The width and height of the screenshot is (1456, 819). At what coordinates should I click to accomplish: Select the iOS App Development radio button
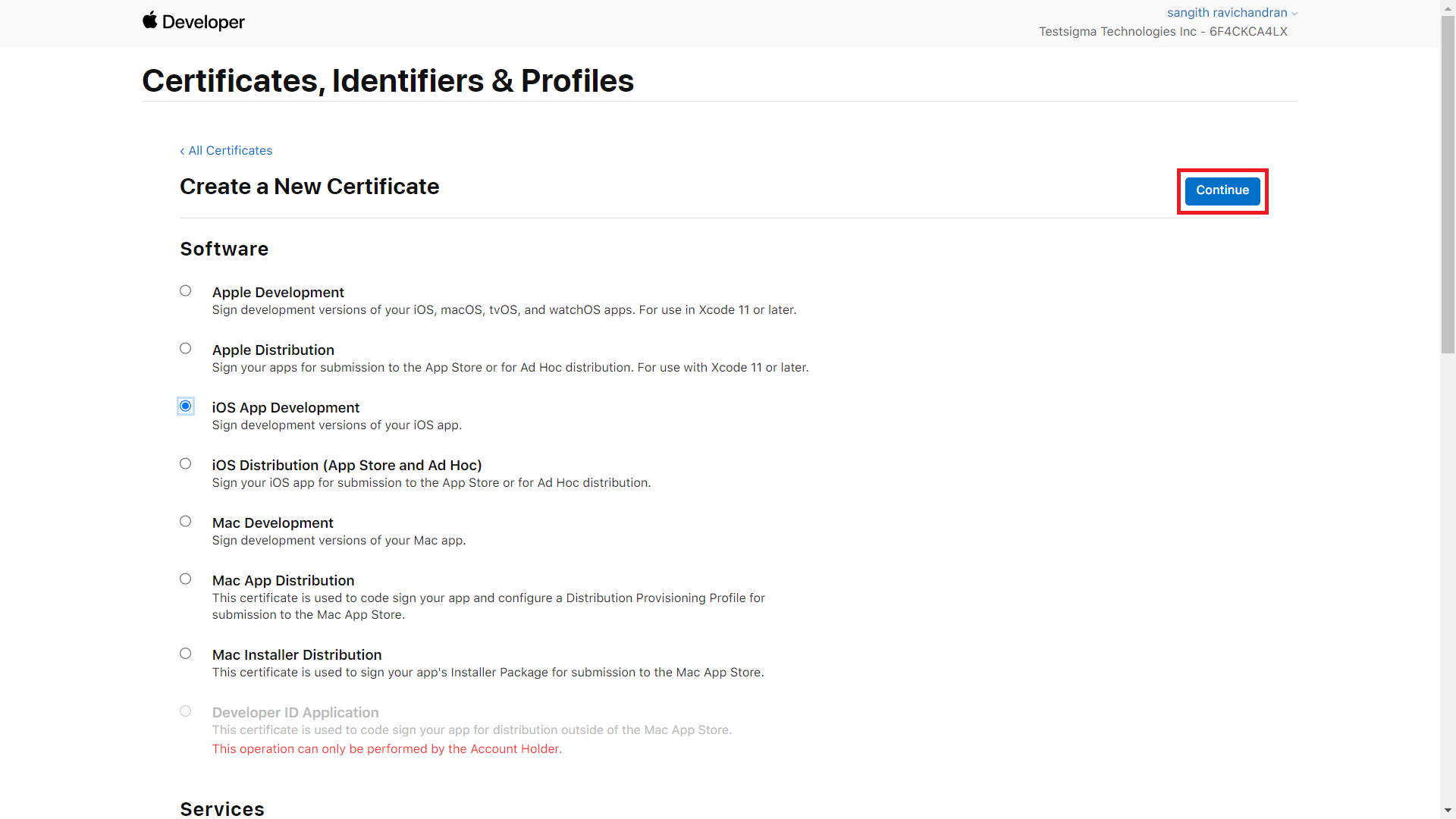[185, 406]
